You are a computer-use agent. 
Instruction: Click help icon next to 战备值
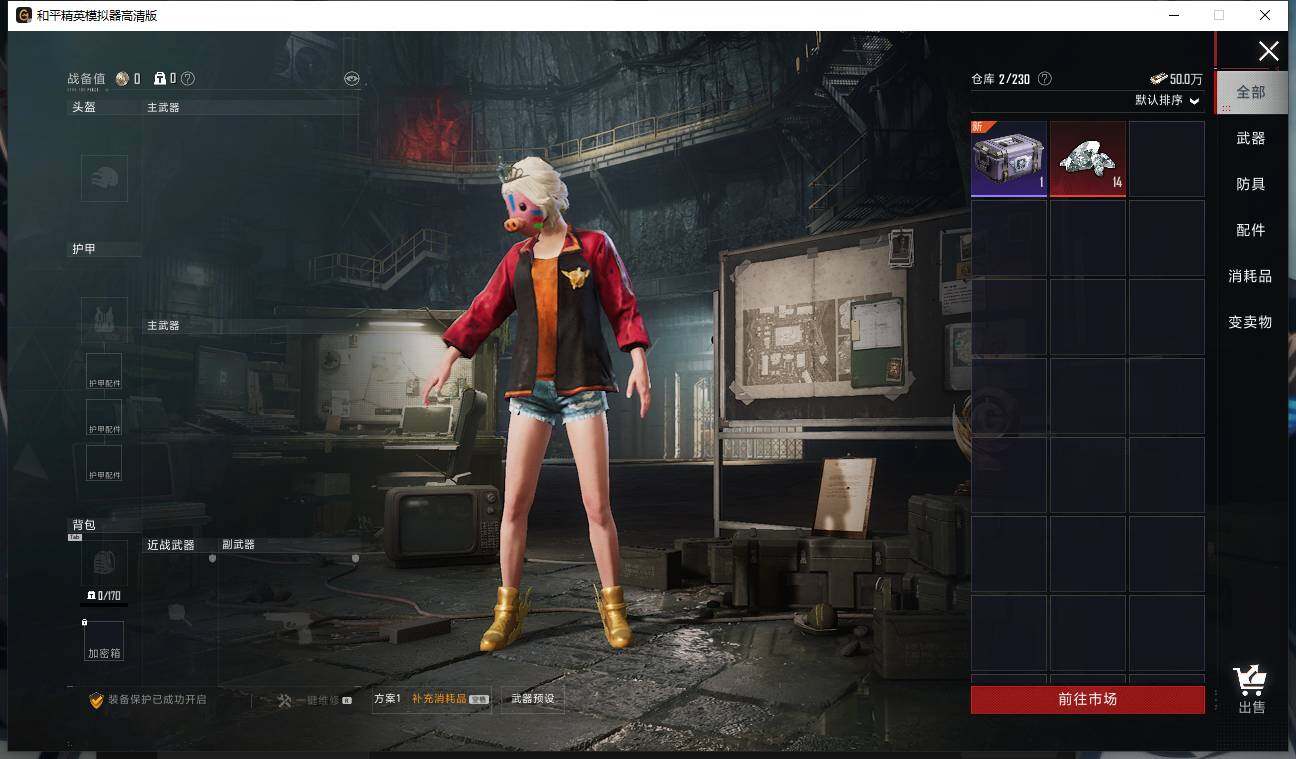point(188,79)
